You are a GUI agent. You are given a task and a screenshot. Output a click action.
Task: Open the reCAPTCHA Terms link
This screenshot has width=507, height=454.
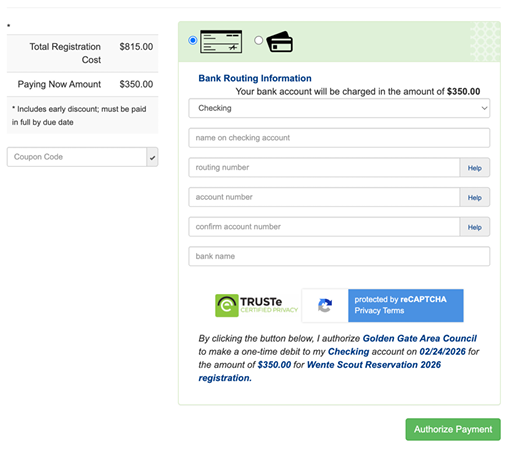coord(394,311)
